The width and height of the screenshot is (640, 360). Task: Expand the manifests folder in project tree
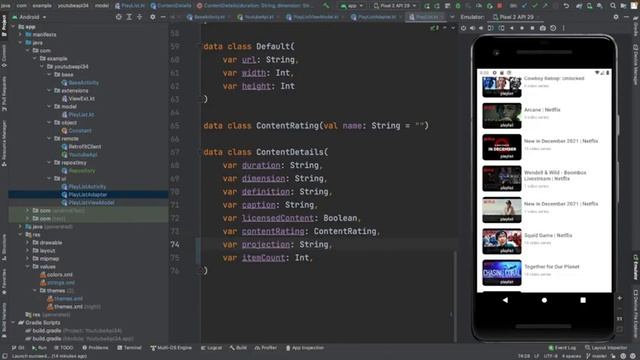[20, 35]
